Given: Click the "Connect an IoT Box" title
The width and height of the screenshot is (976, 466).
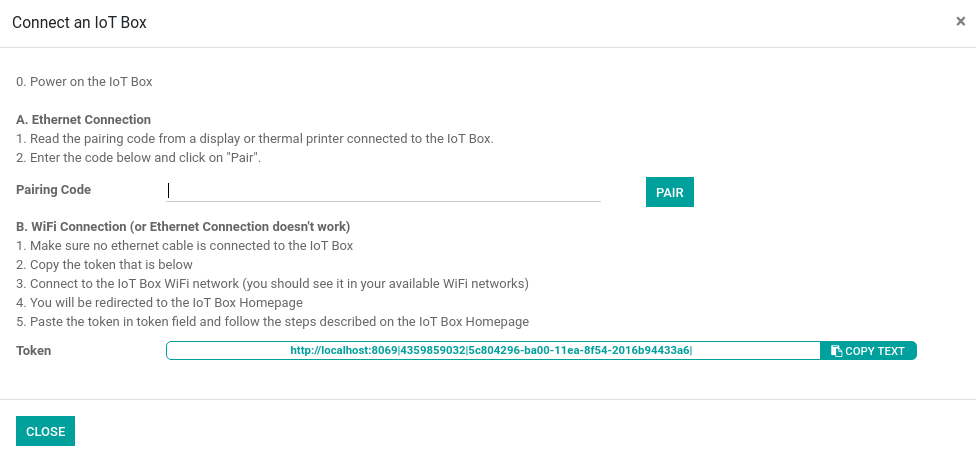Looking at the screenshot, I should (79, 23).
